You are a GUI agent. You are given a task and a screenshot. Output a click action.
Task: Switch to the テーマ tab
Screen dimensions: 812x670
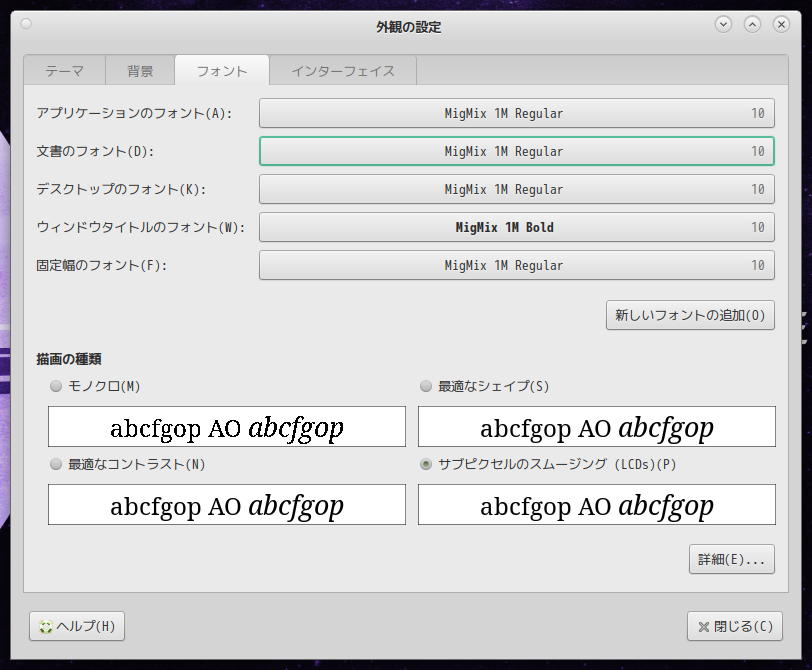pos(65,70)
